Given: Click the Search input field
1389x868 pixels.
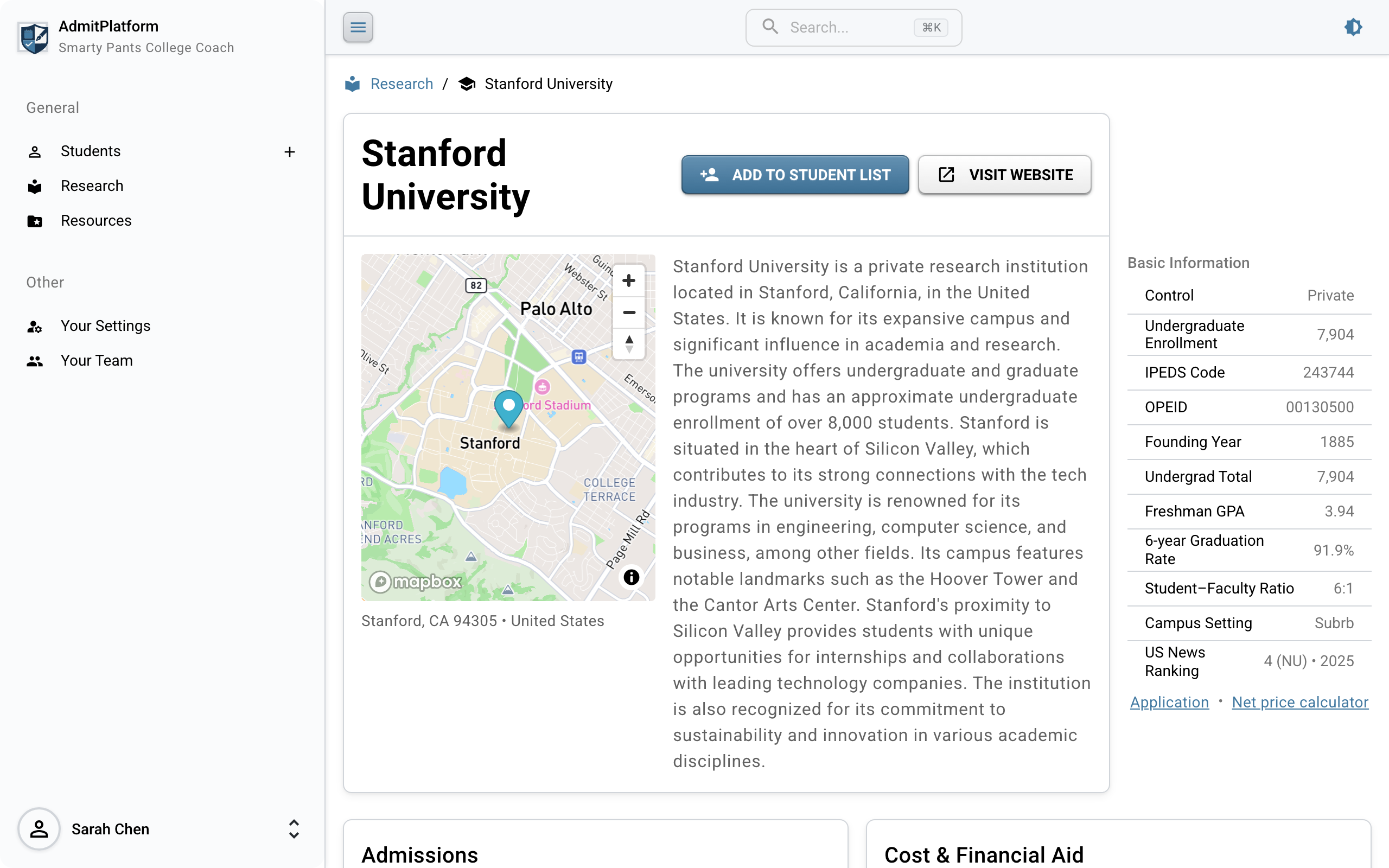Looking at the screenshot, I should (x=850, y=27).
